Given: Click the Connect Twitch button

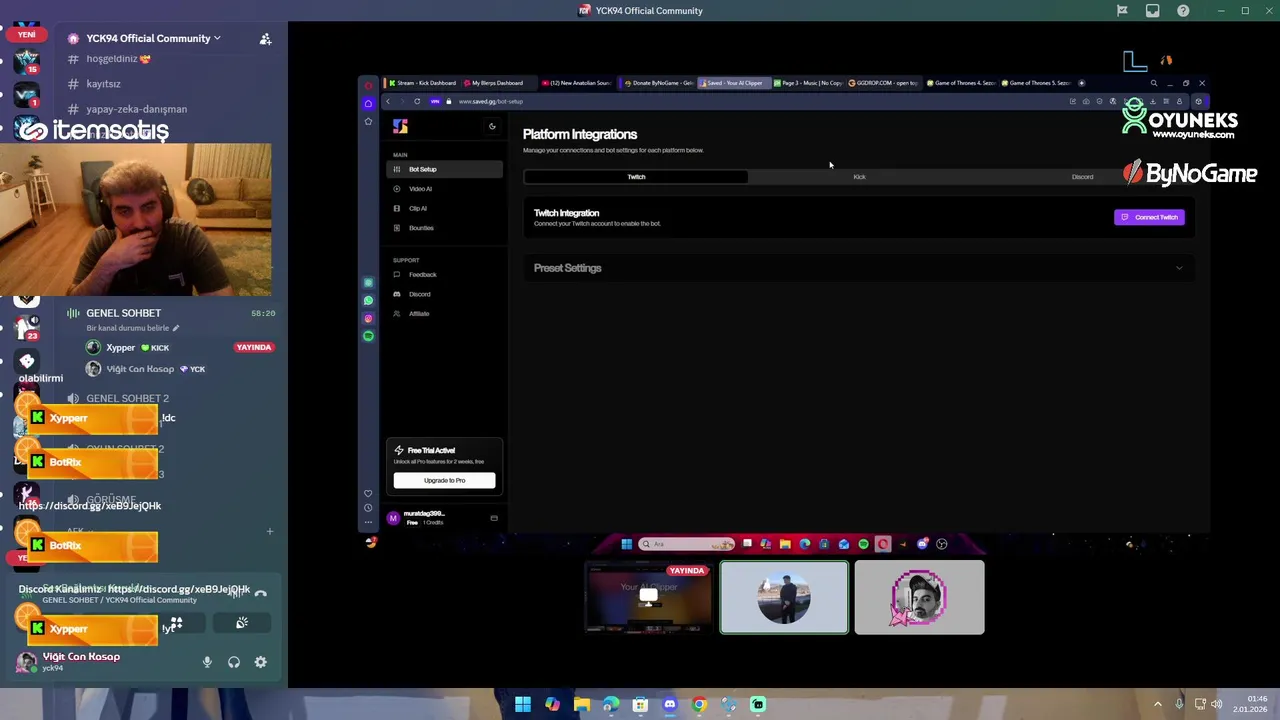Looking at the screenshot, I should point(1149,217).
